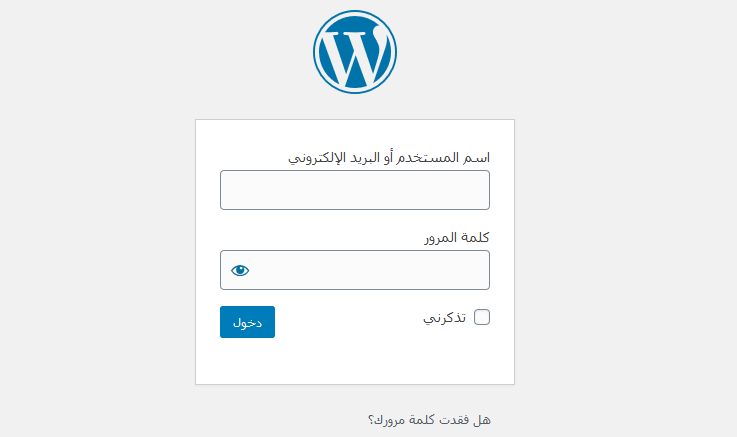This screenshot has width=737, height=437.
Task: Click the white W letter in the logo
Action: click(x=355, y=54)
